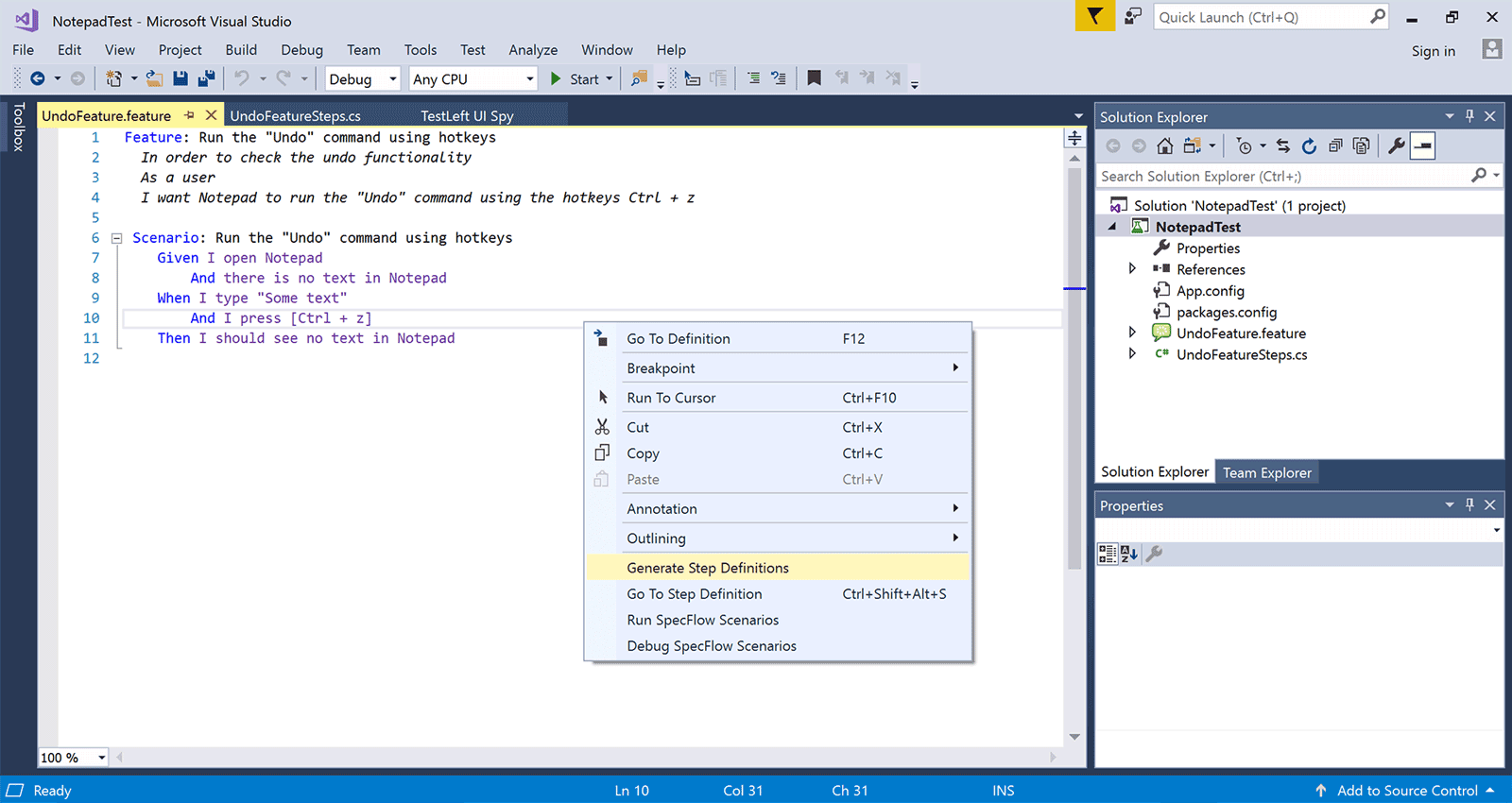Open Properties wrench in Solution Explorer toolbar
Viewport: 1512px width, 803px height.
point(1396,145)
